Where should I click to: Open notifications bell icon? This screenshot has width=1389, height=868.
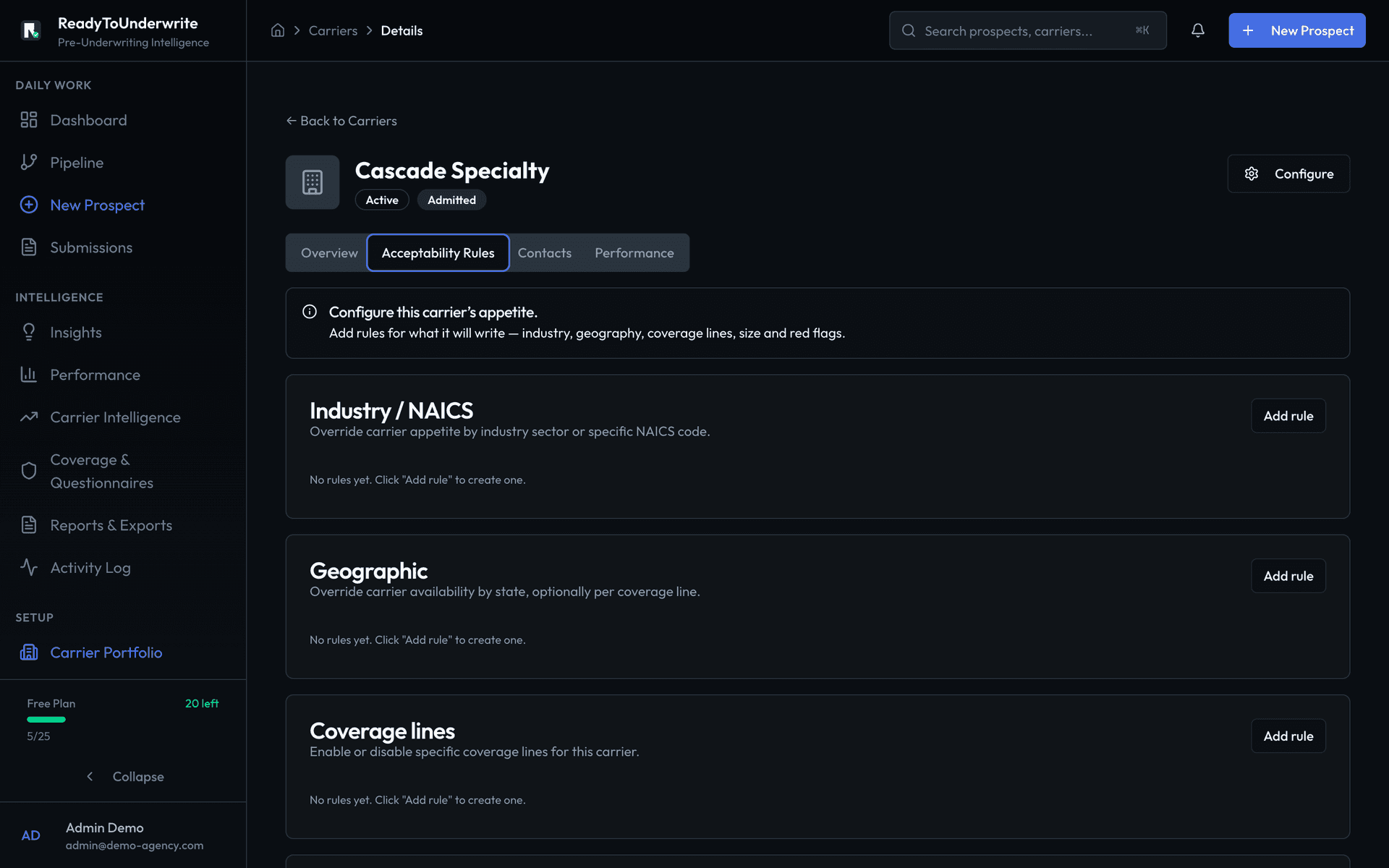tap(1198, 30)
